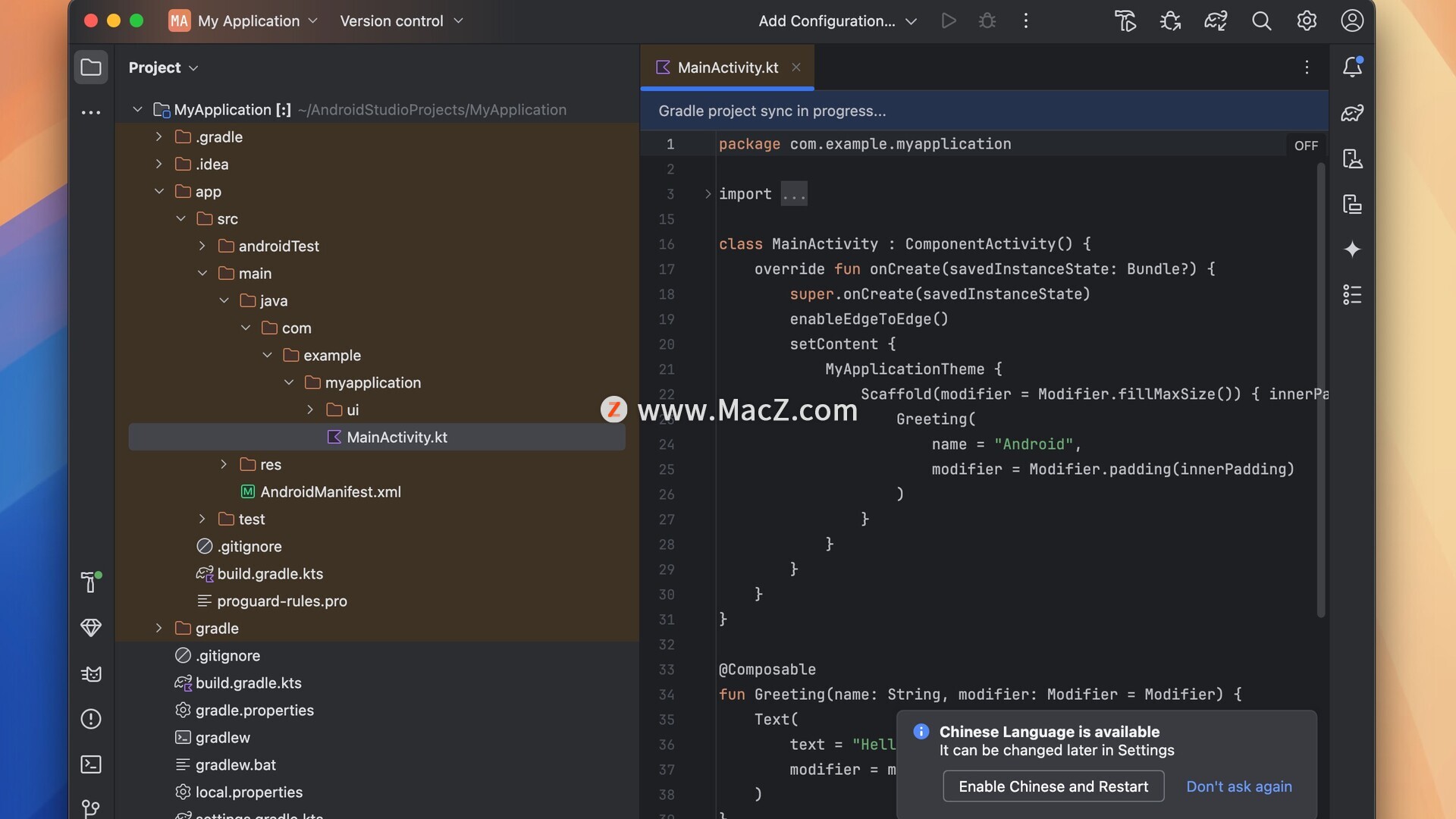Click the Run play button in toolbar
The height and width of the screenshot is (819, 1456).
[949, 20]
